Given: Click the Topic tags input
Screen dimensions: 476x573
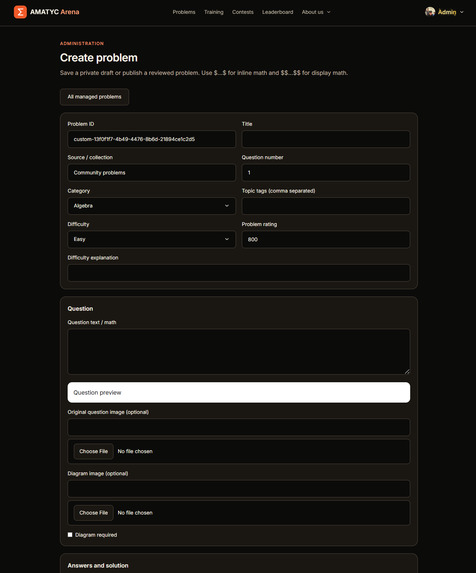Looking at the screenshot, I should [x=325, y=206].
